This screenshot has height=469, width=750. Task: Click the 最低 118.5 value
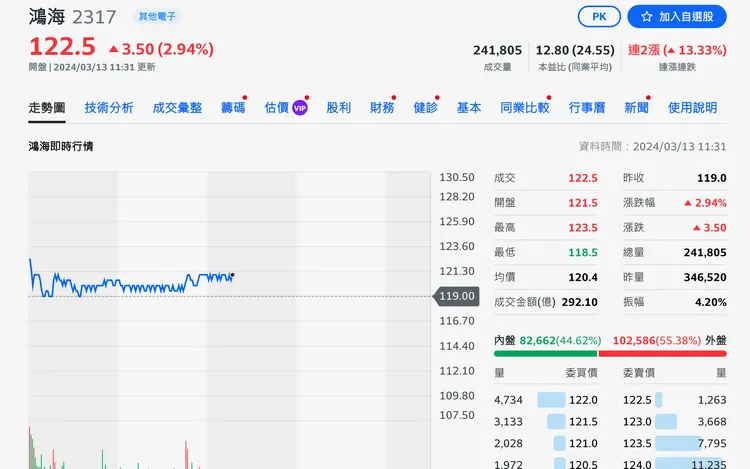(x=583, y=252)
